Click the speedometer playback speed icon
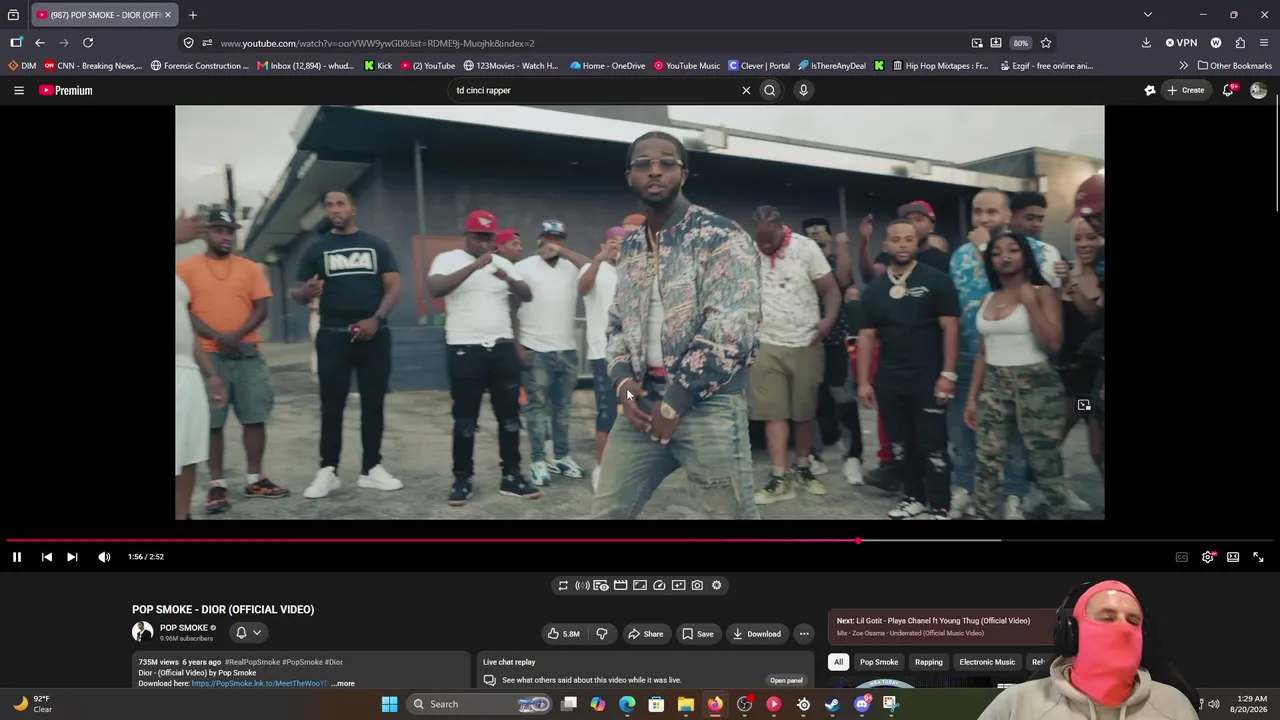 point(659,586)
